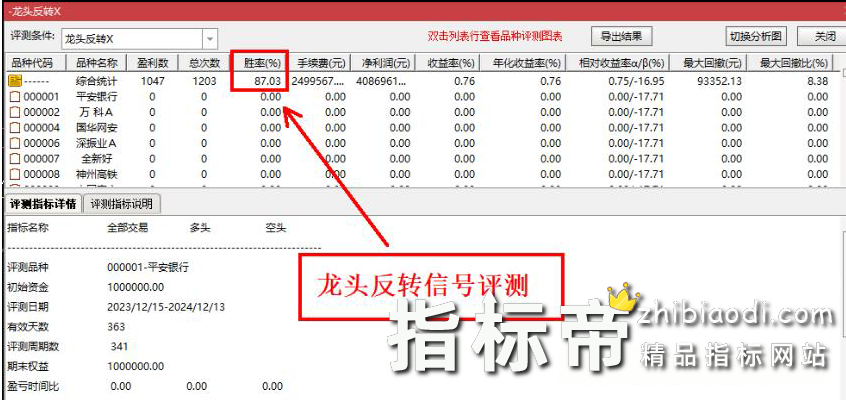The height and width of the screenshot is (400, 846).
Task: Click stock code 000004
Action: click(x=42, y=128)
